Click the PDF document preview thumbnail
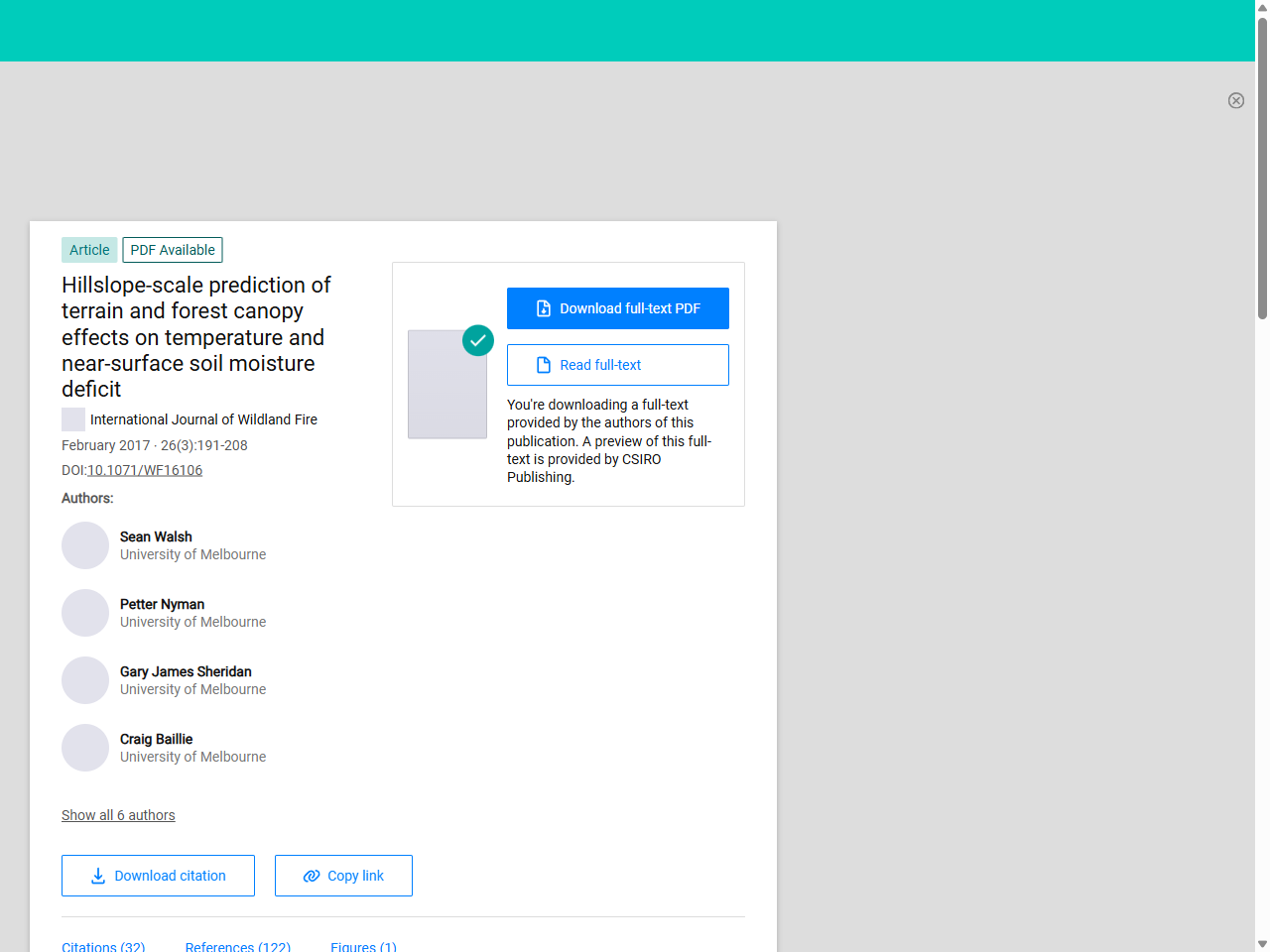This screenshot has height=952, width=1270. coord(446,389)
